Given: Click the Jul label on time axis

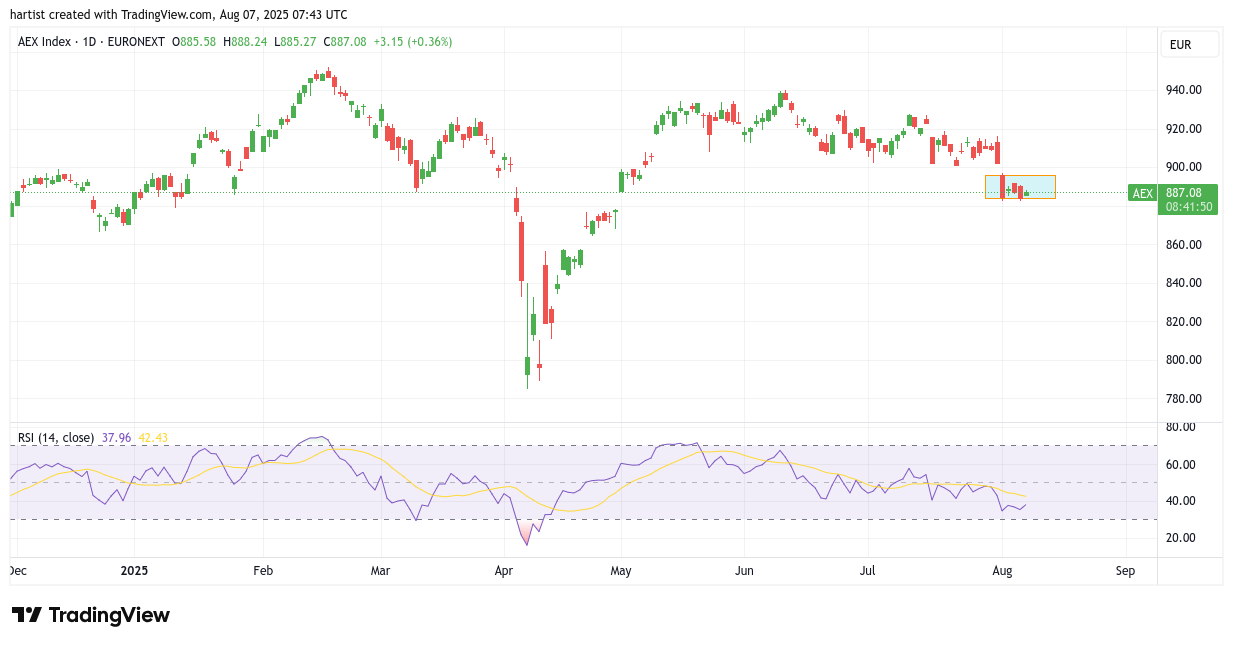Looking at the screenshot, I should point(867,571).
